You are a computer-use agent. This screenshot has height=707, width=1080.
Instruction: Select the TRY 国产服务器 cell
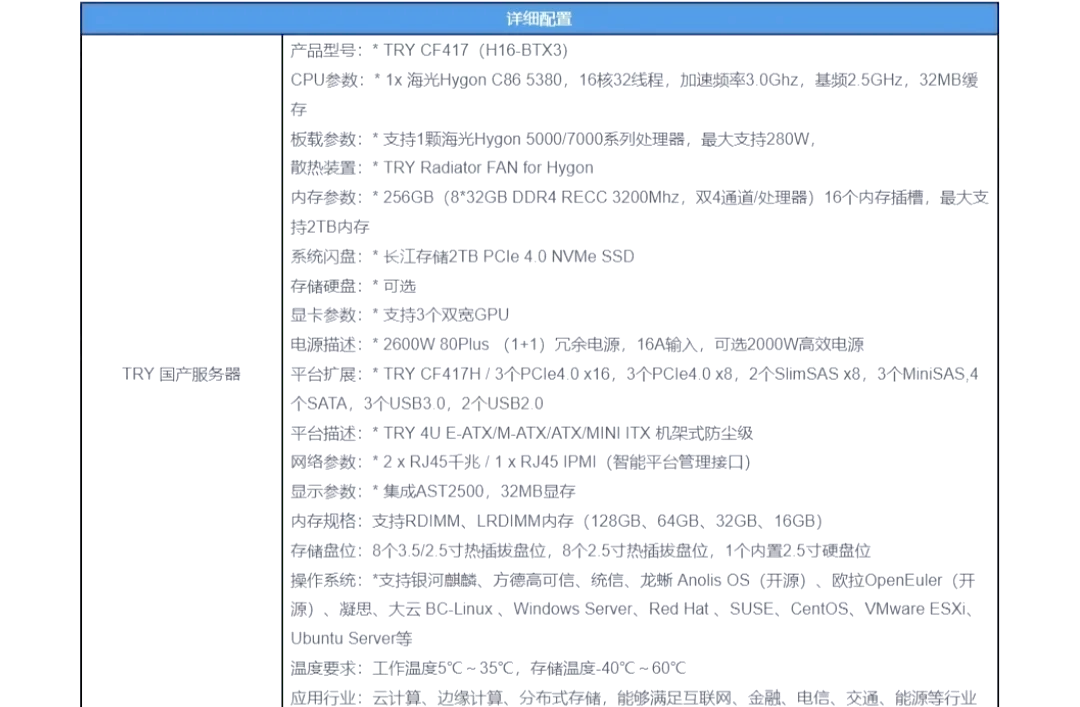coord(182,374)
